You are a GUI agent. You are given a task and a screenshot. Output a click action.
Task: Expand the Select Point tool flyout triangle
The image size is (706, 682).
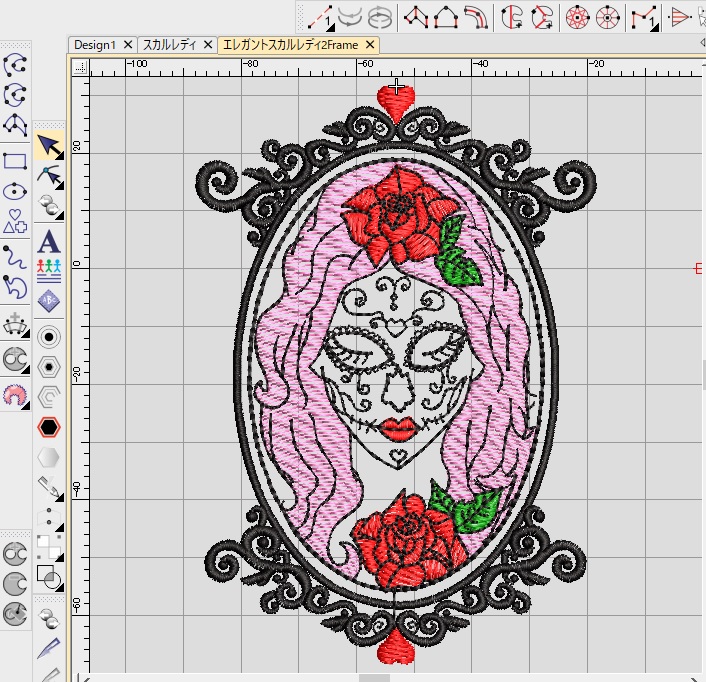[x=60, y=186]
